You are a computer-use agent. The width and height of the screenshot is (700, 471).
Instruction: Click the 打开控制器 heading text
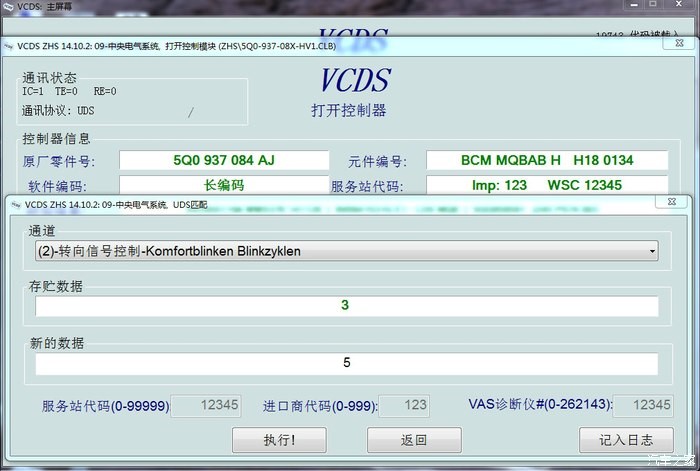tap(349, 110)
